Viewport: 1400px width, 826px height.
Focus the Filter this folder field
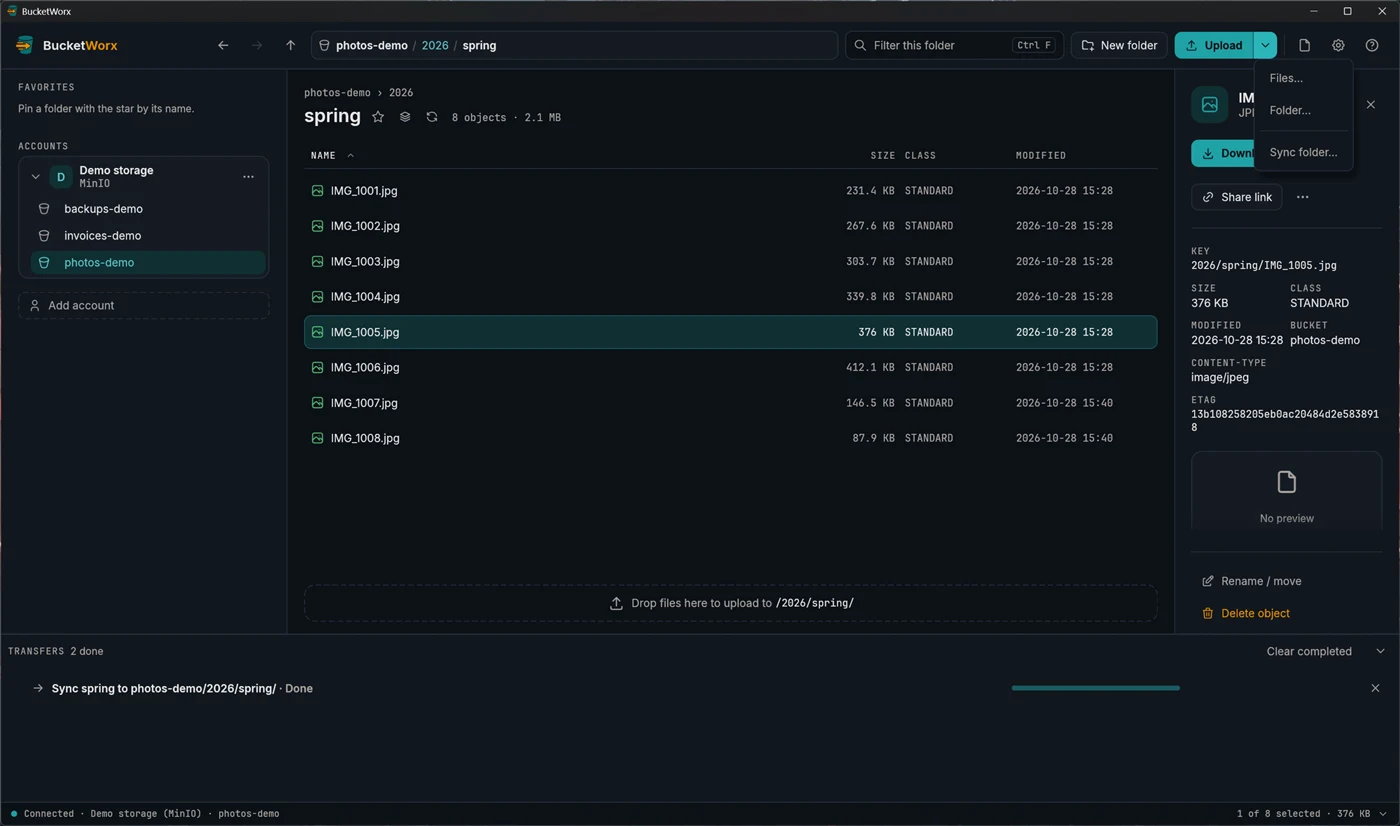[954, 45]
